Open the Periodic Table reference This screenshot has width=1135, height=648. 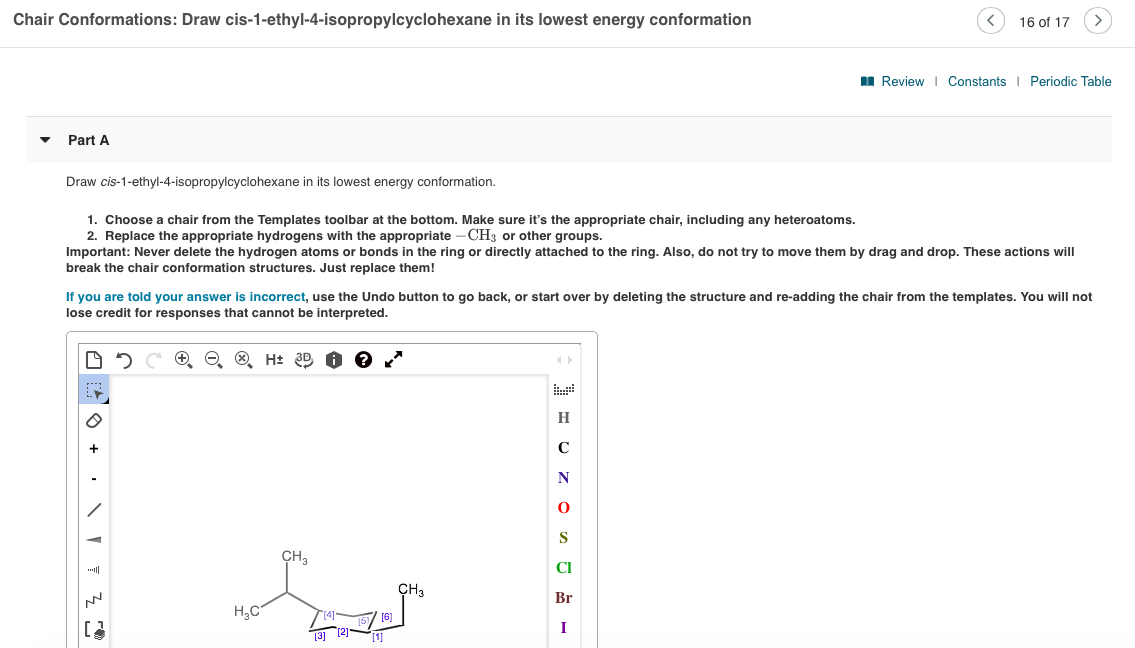(1071, 81)
